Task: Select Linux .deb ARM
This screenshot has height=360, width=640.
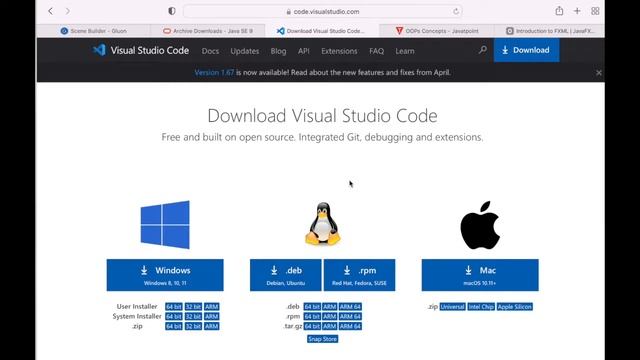Action: [x=330, y=307]
